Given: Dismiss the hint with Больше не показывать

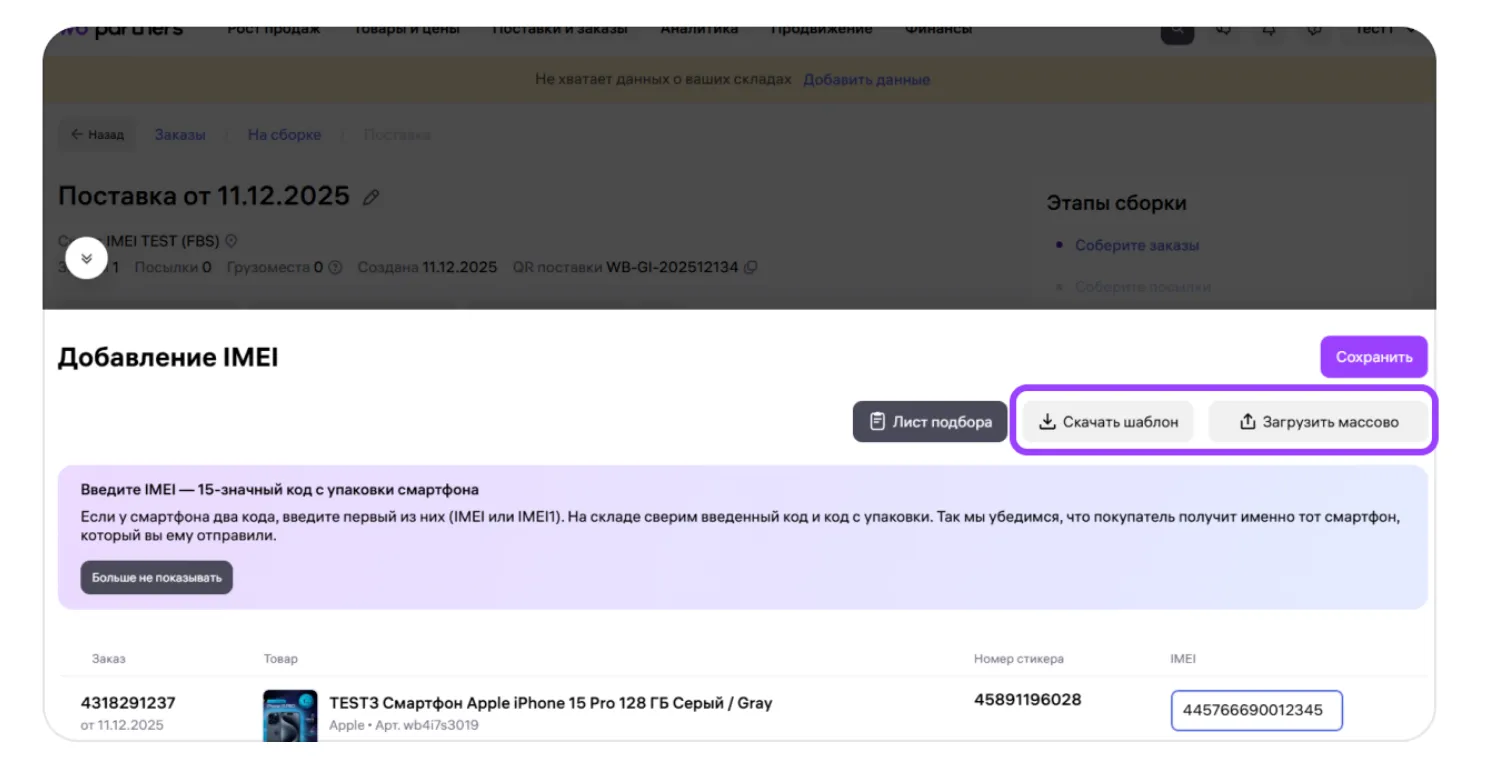Looking at the screenshot, I should [157, 578].
